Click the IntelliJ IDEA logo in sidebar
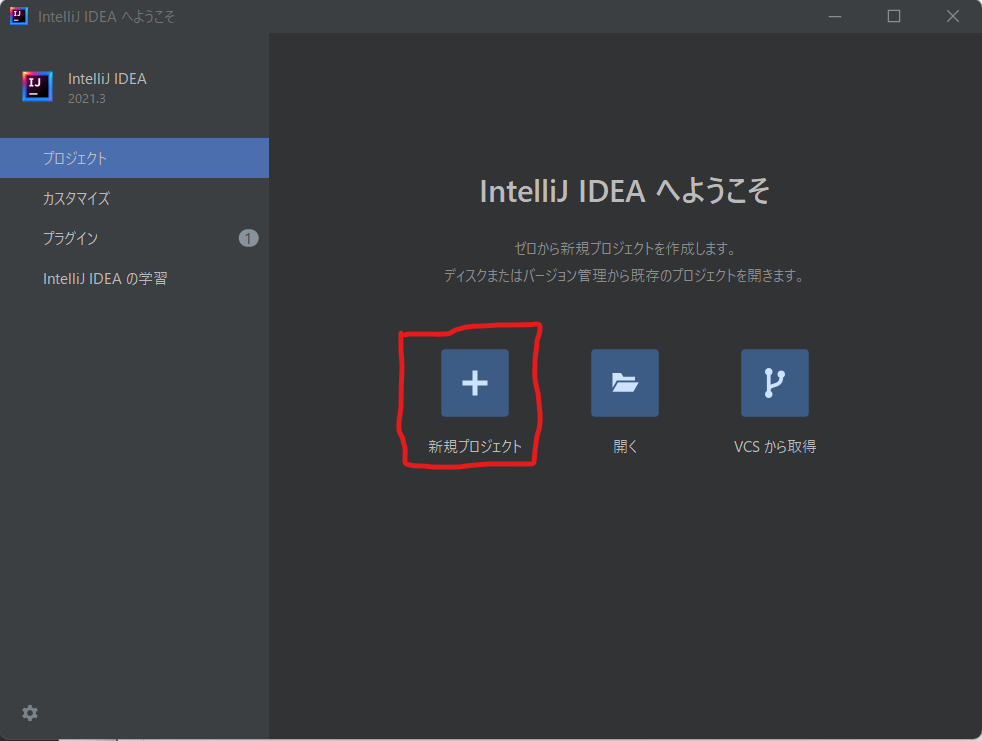Image resolution: width=982 pixels, height=741 pixels. pos(38,86)
